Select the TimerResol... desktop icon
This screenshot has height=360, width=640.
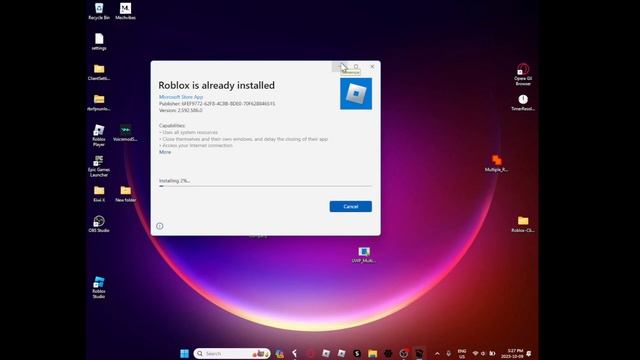[x=523, y=102]
